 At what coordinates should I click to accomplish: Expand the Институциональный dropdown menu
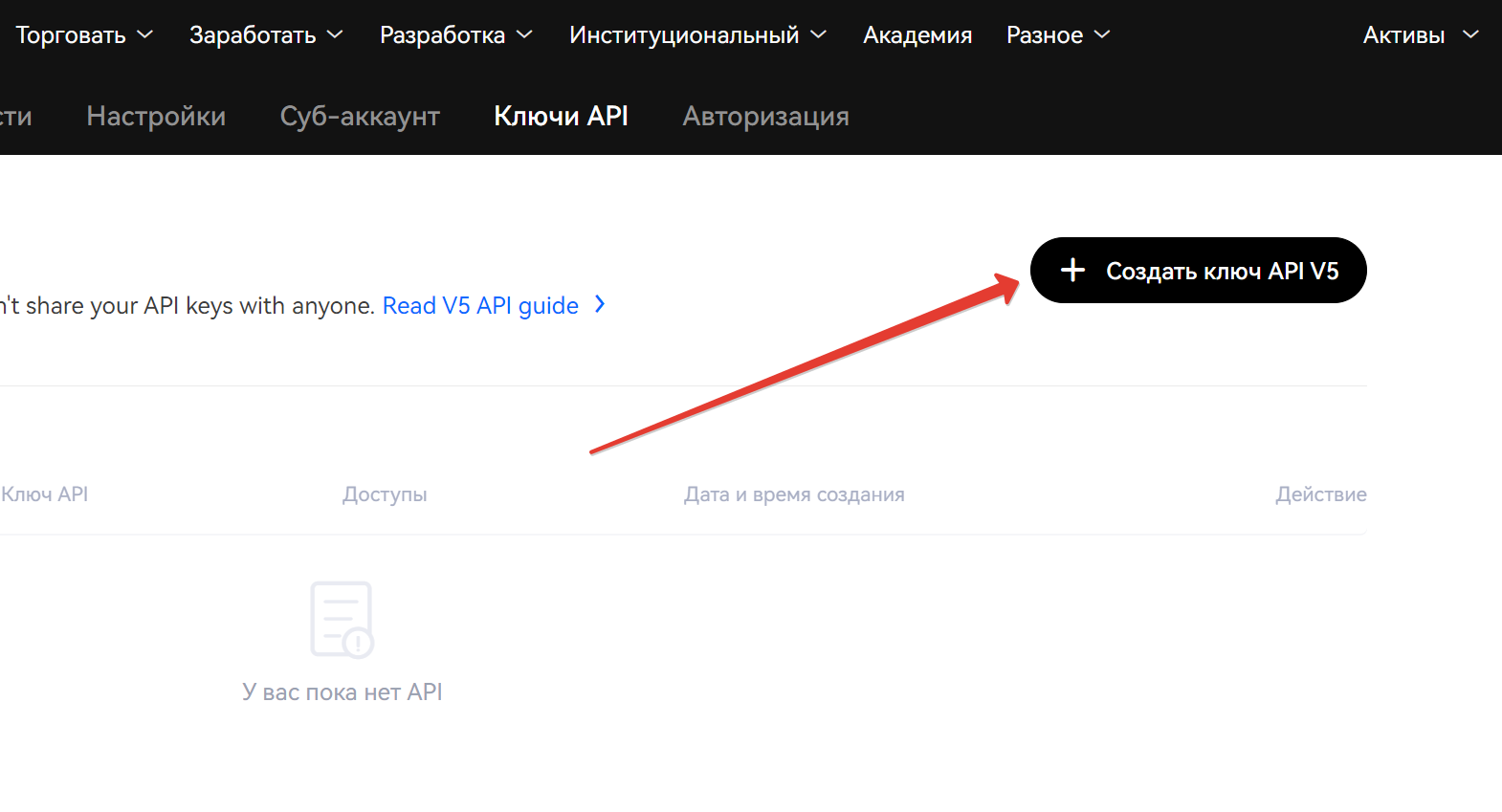[698, 35]
